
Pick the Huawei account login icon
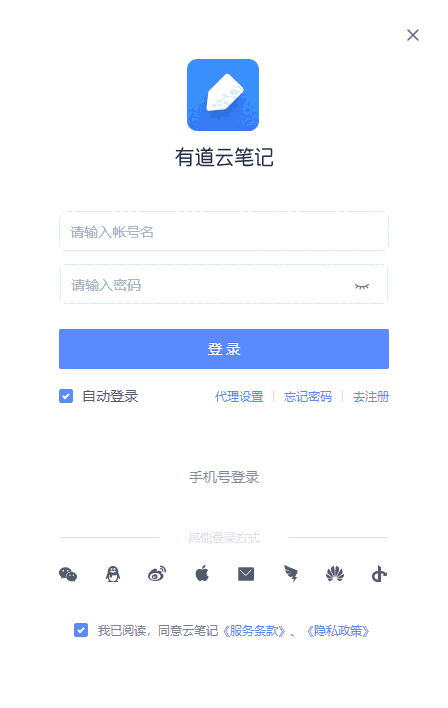click(x=335, y=574)
